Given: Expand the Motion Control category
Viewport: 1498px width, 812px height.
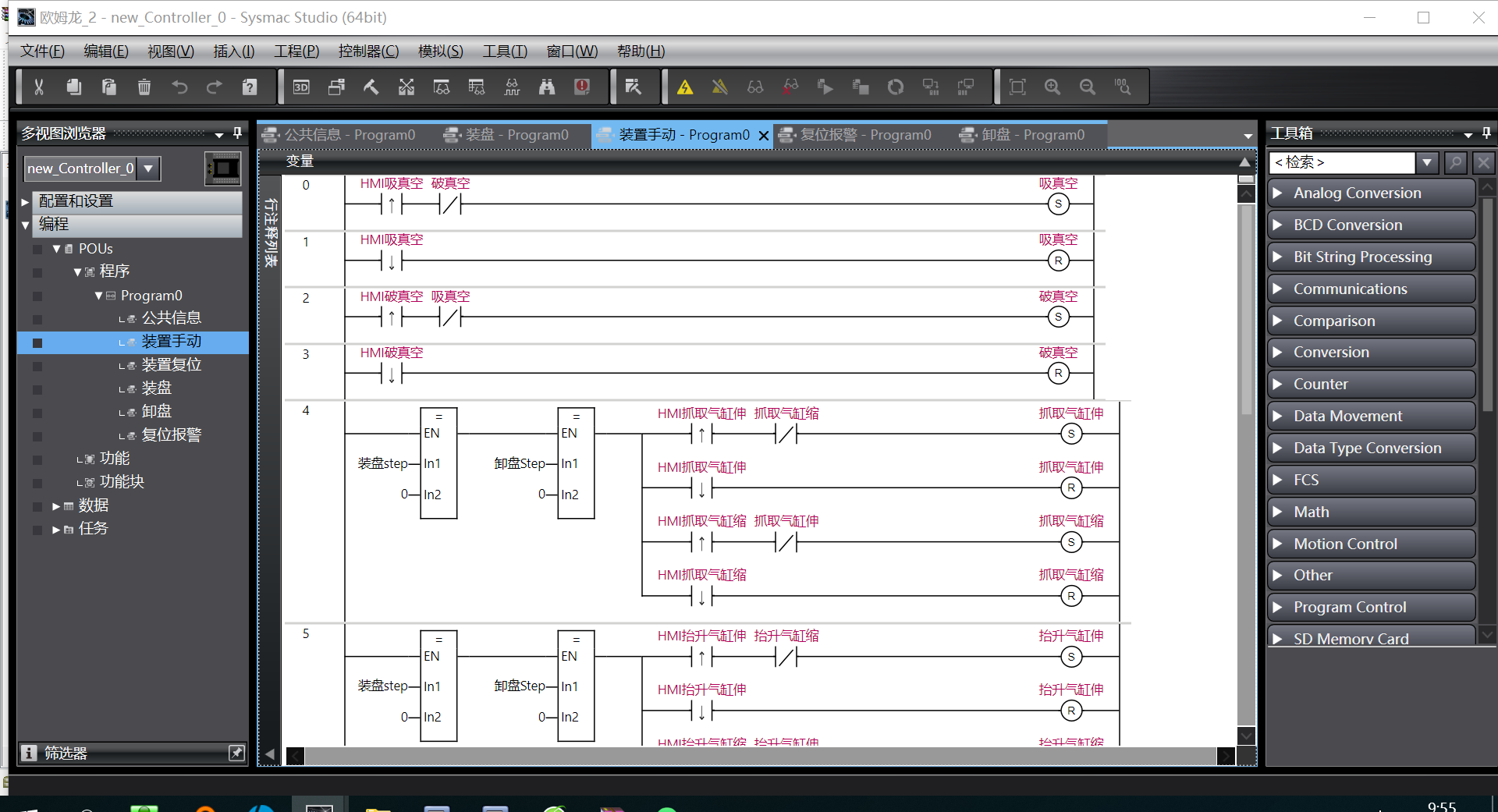Looking at the screenshot, I should (1277, 544).
